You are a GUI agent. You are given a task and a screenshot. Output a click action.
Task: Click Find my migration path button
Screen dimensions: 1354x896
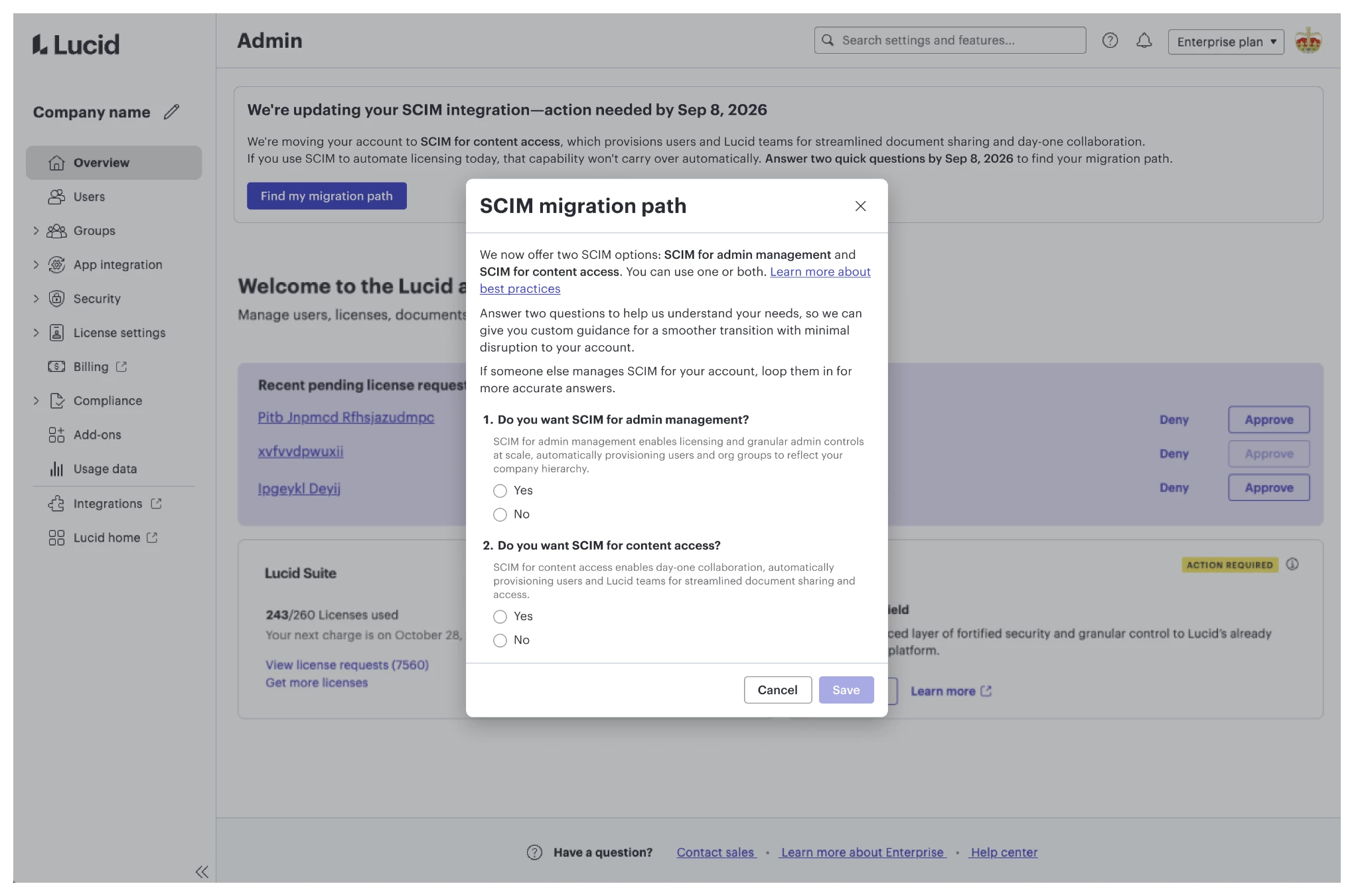(x=327, y=196)
